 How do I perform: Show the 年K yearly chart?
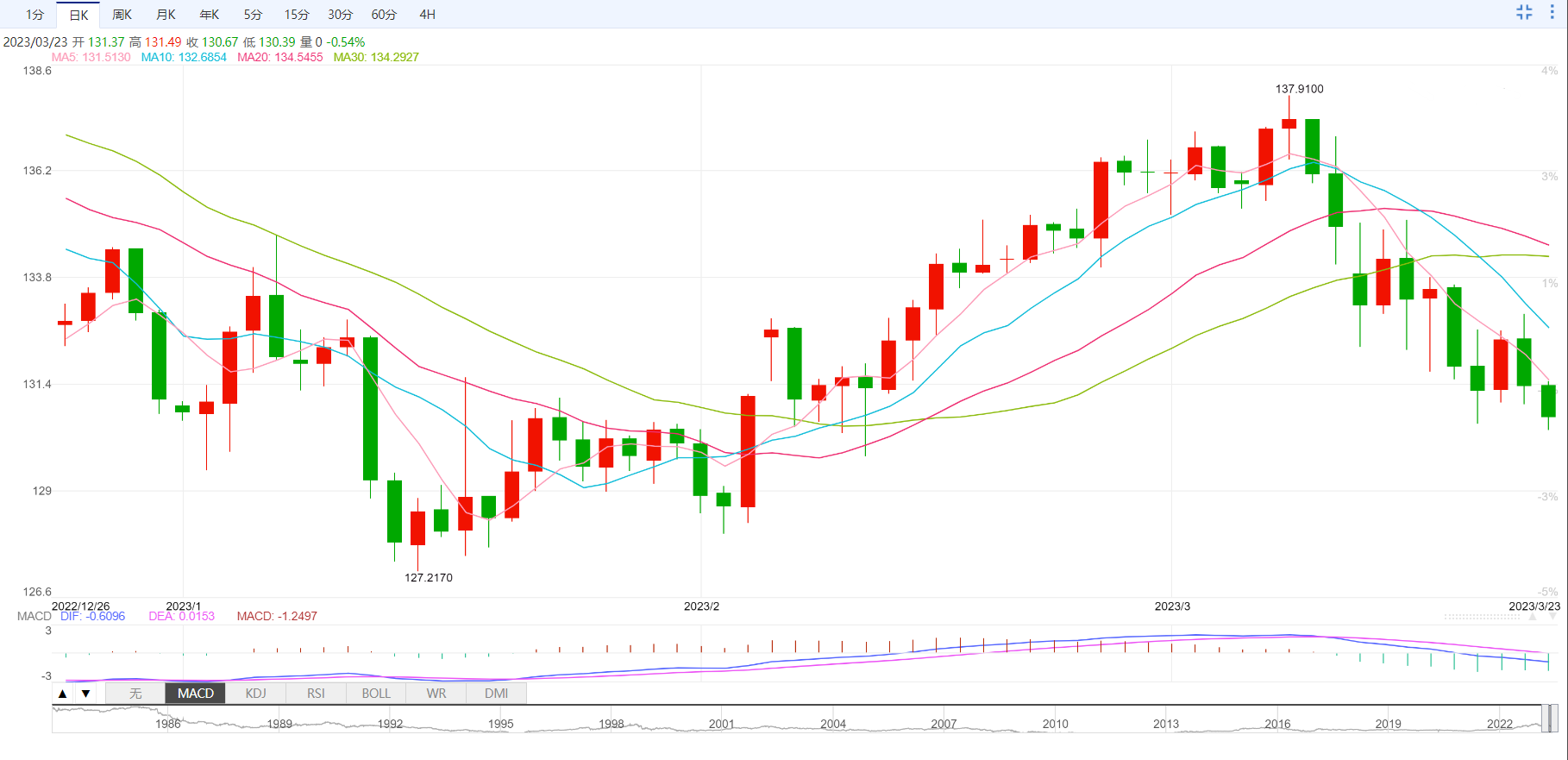[x=210, y=15]
